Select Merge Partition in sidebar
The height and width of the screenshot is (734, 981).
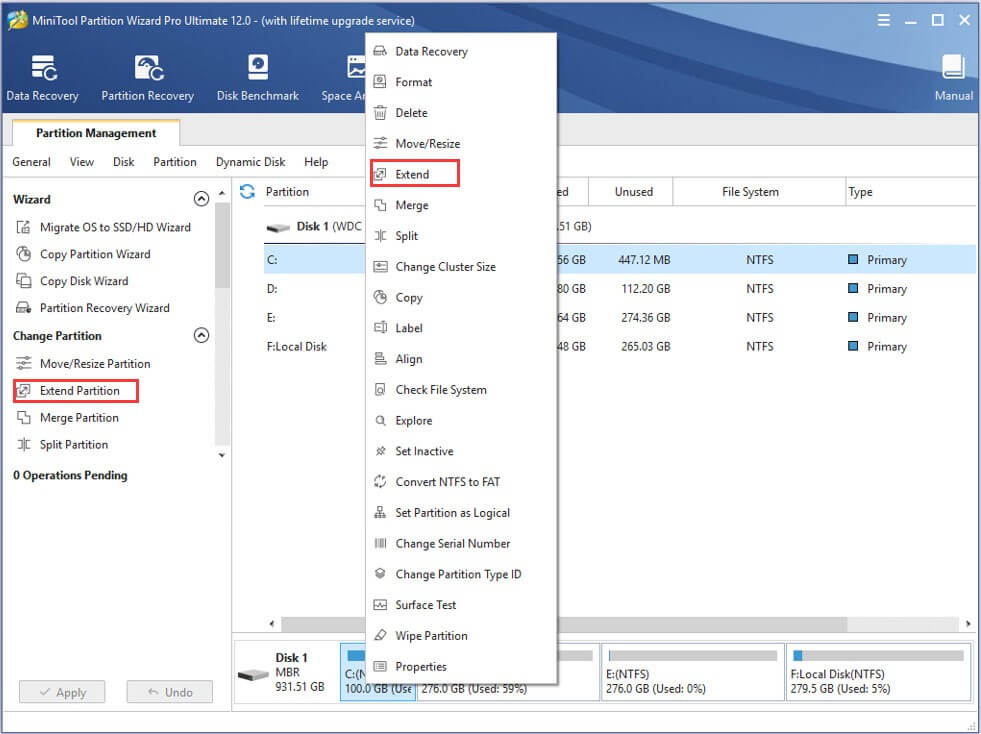tap(68, 417)
